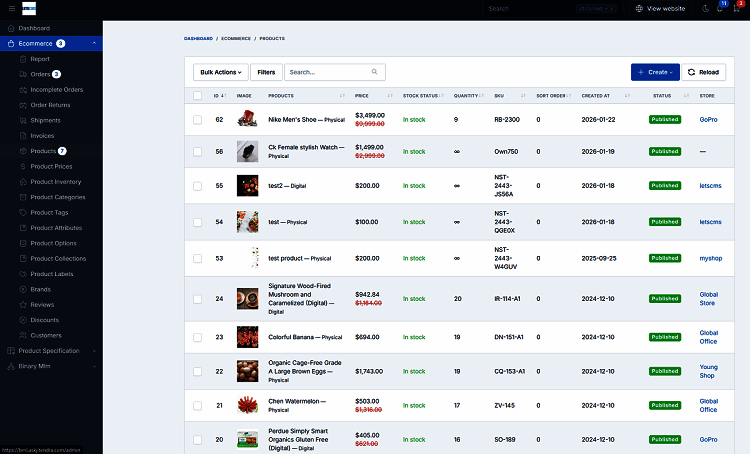Open the GoPro store link in first row
Viewport: 750px width, 454px height.
[707, 120]
